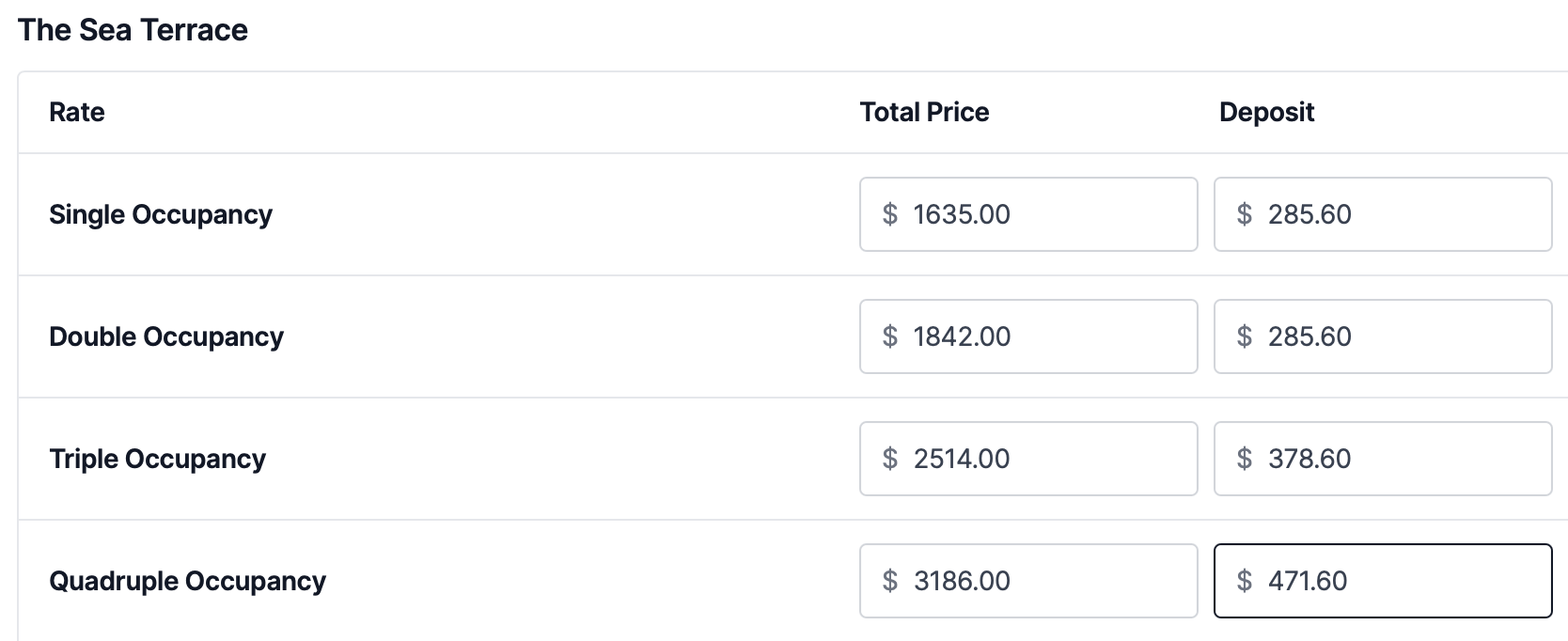The height and width of the screenshot is (641, 1568).
Task: Click the dollar sign before 2514.00
Action: point(889,459)
